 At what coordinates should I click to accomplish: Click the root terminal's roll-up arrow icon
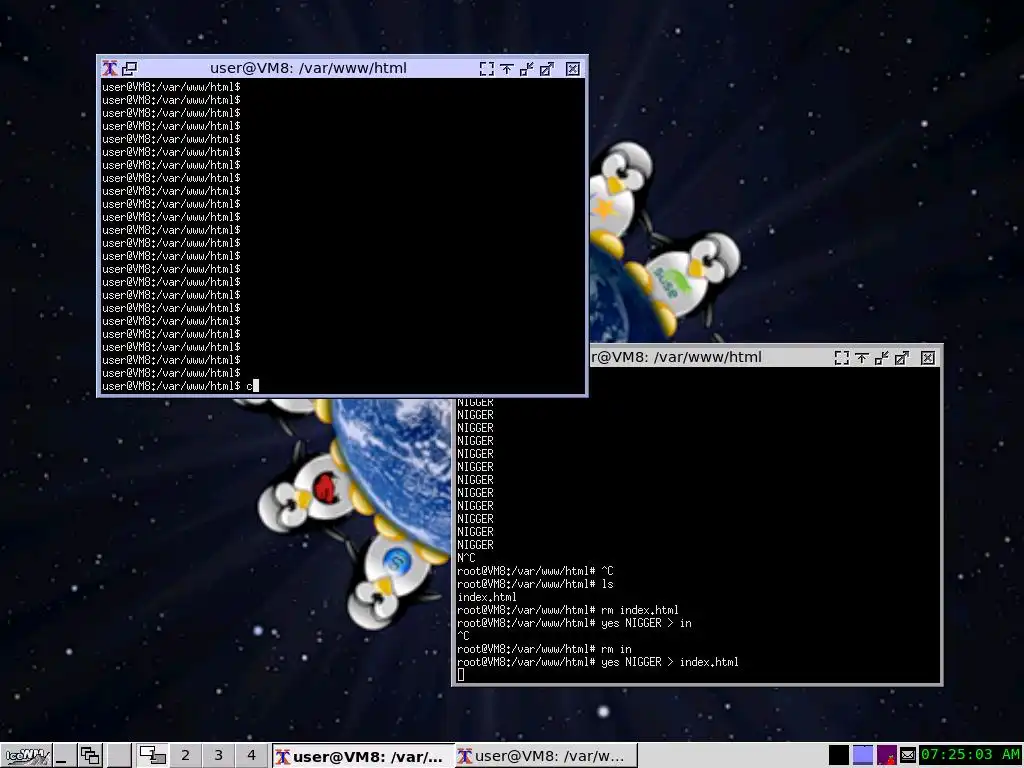(x=862, y=358)
